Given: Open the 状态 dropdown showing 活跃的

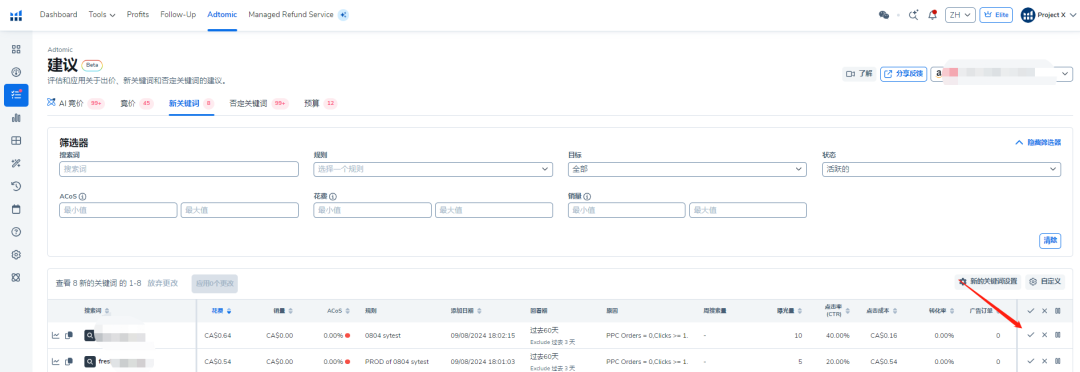Looking at the screenshot, I should pyautogui.click(x=941, y=169).
